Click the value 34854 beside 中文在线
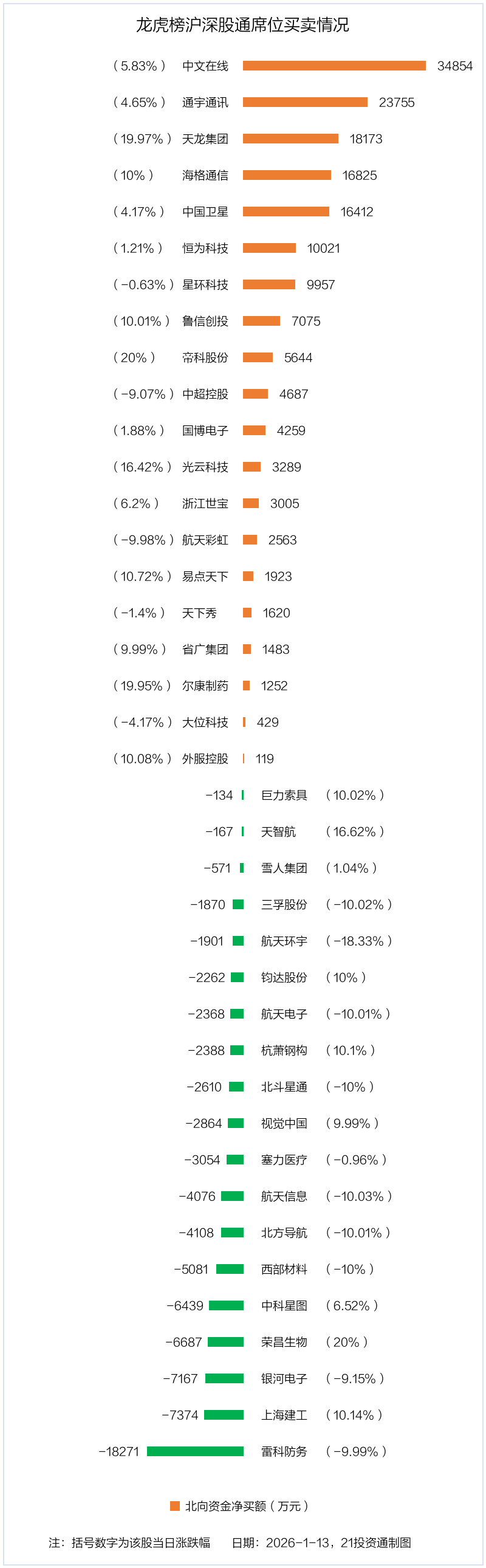The height and width of the screenshot is (1568, 486). click(454, 66)
